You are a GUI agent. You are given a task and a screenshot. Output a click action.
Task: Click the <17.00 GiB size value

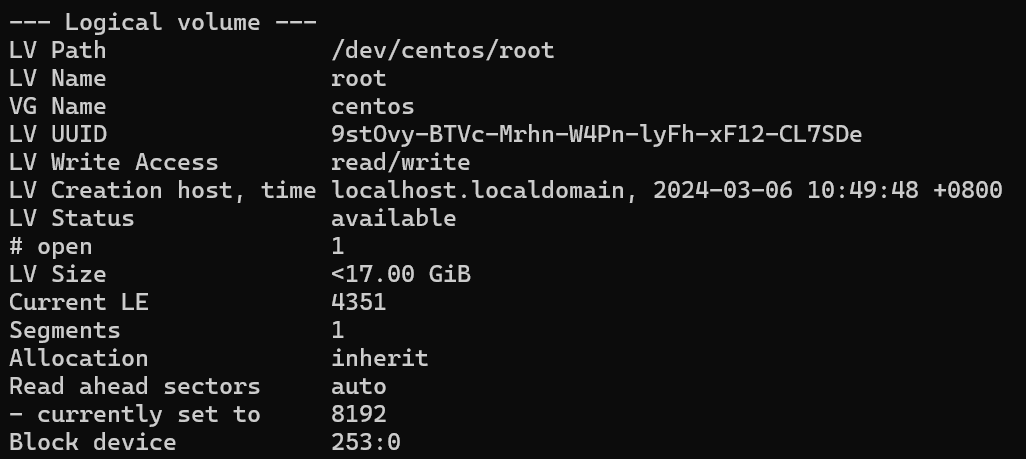400,274
